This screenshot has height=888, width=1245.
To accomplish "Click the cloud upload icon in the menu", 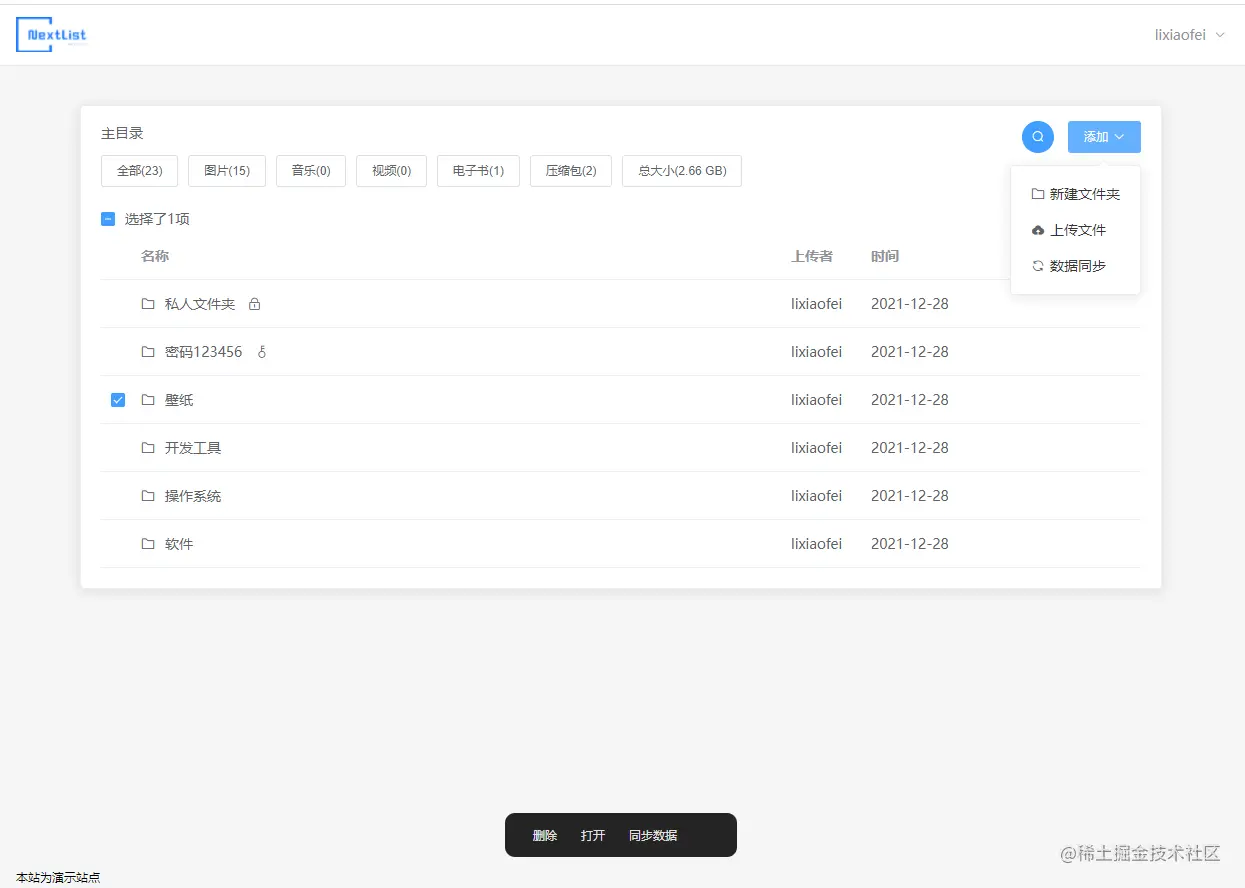I will tap(1037, 229).
